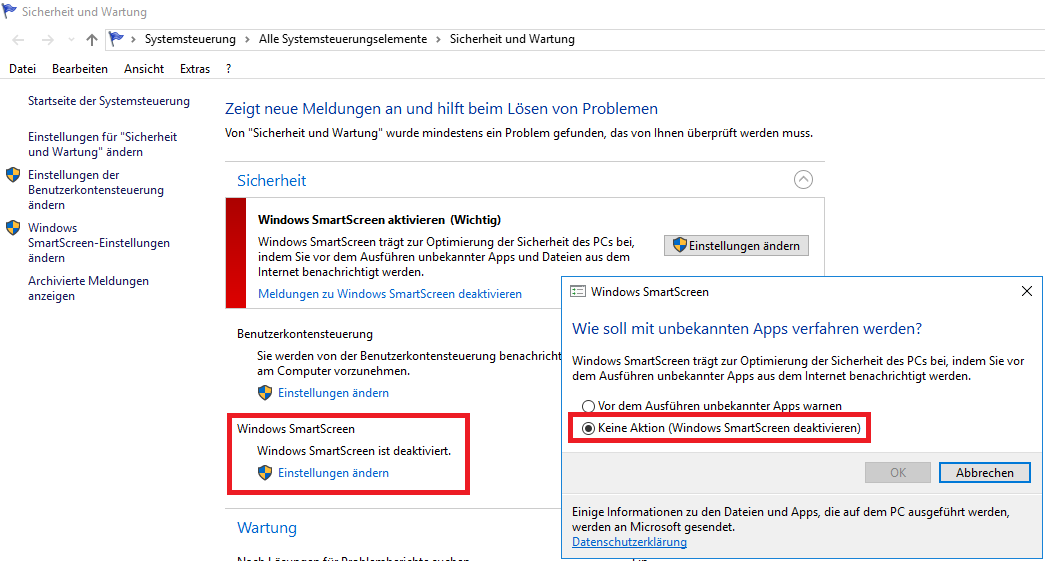Image resolution: width=1045 pixels, height=561 pixels.
Task: Collapse the Sicherheit section chevron
Action: (x=803, y=180)
